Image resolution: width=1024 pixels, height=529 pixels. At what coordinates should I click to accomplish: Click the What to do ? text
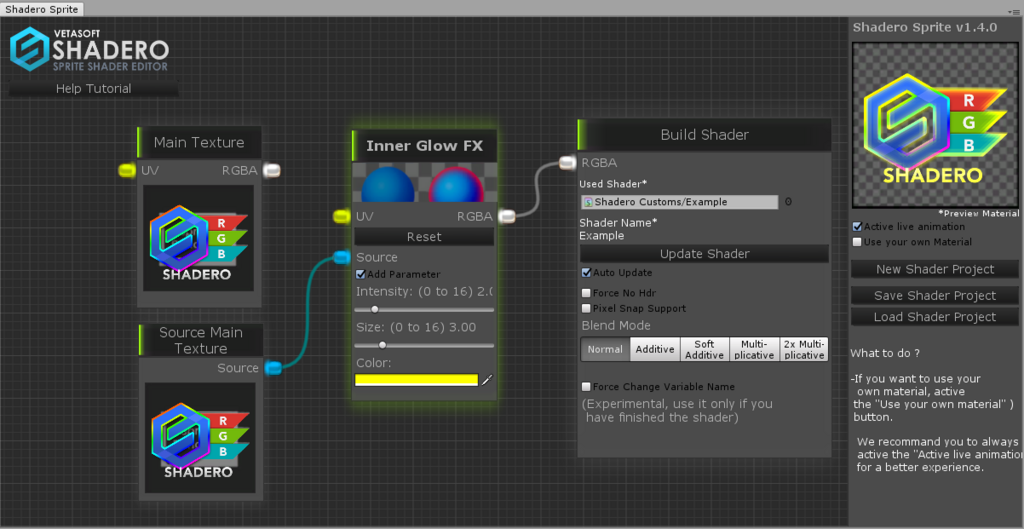pyautogui.click(x=885, y=353)
